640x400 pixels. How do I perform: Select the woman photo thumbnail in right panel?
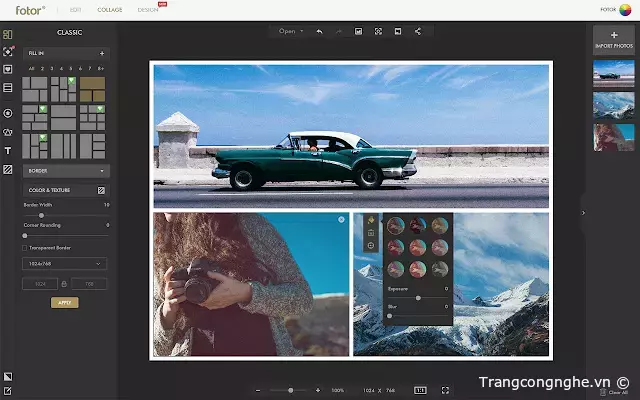613,138
